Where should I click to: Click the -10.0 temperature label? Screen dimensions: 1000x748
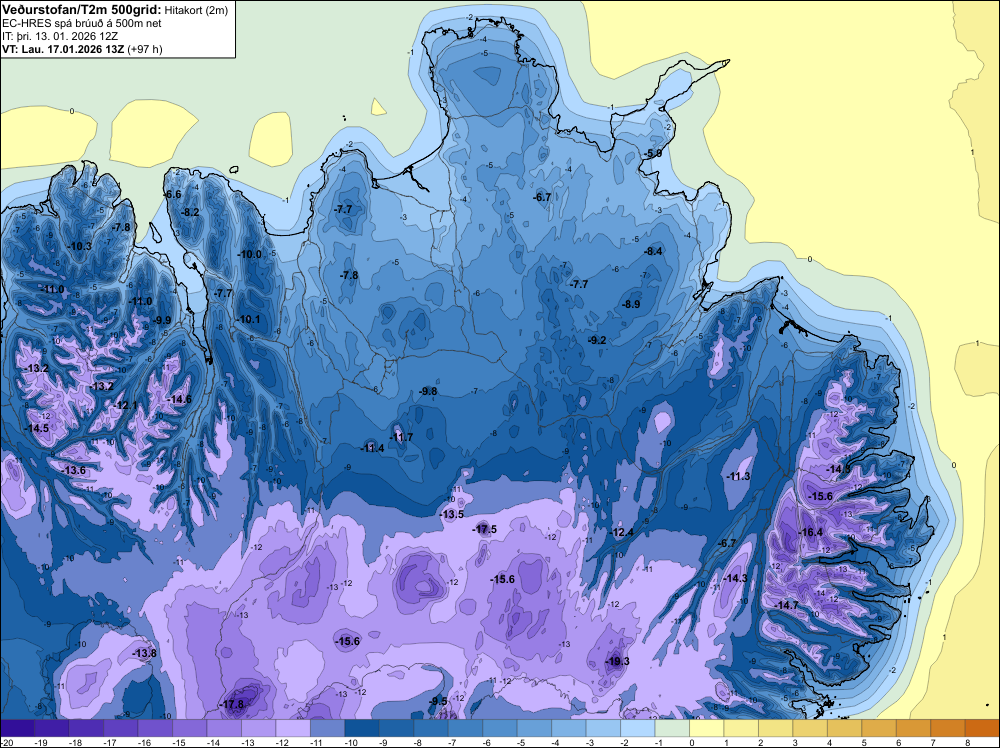(250, 254)
